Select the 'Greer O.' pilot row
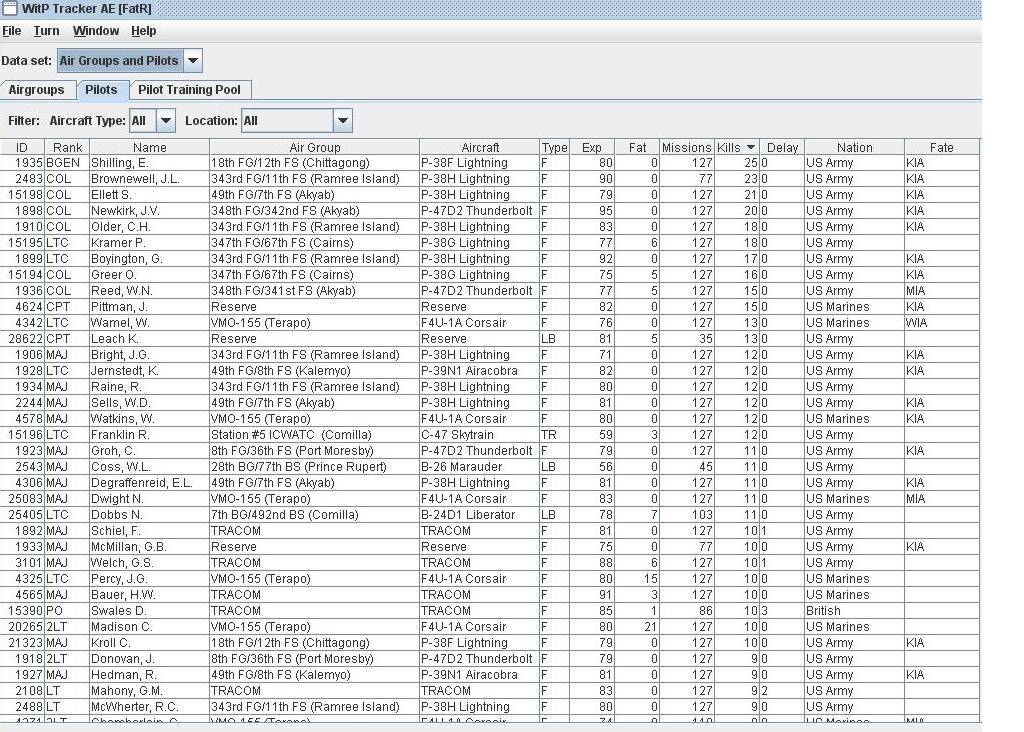The image size is (1024, 732). [490, 275]
